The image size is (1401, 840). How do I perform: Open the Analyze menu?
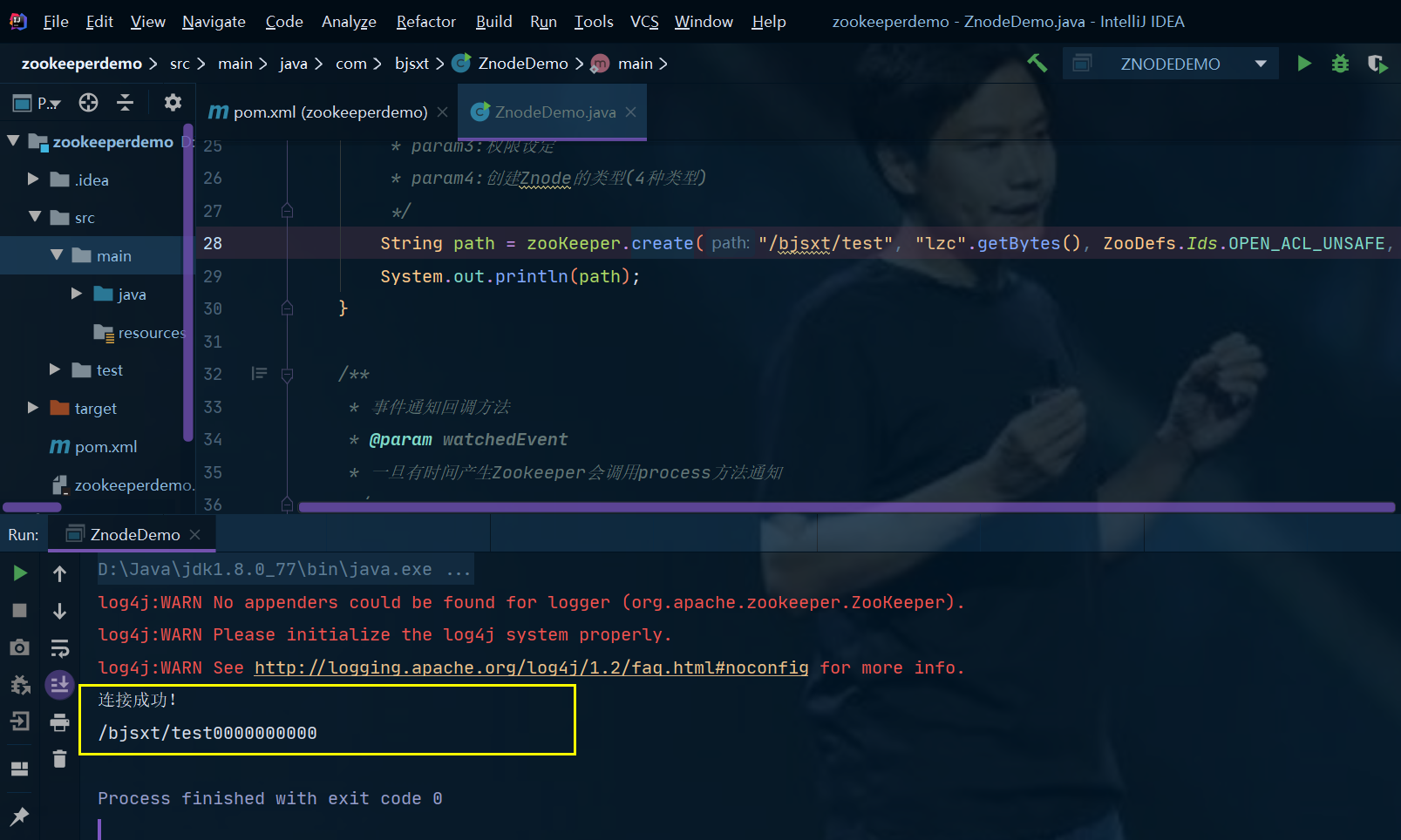pos(349,22)
